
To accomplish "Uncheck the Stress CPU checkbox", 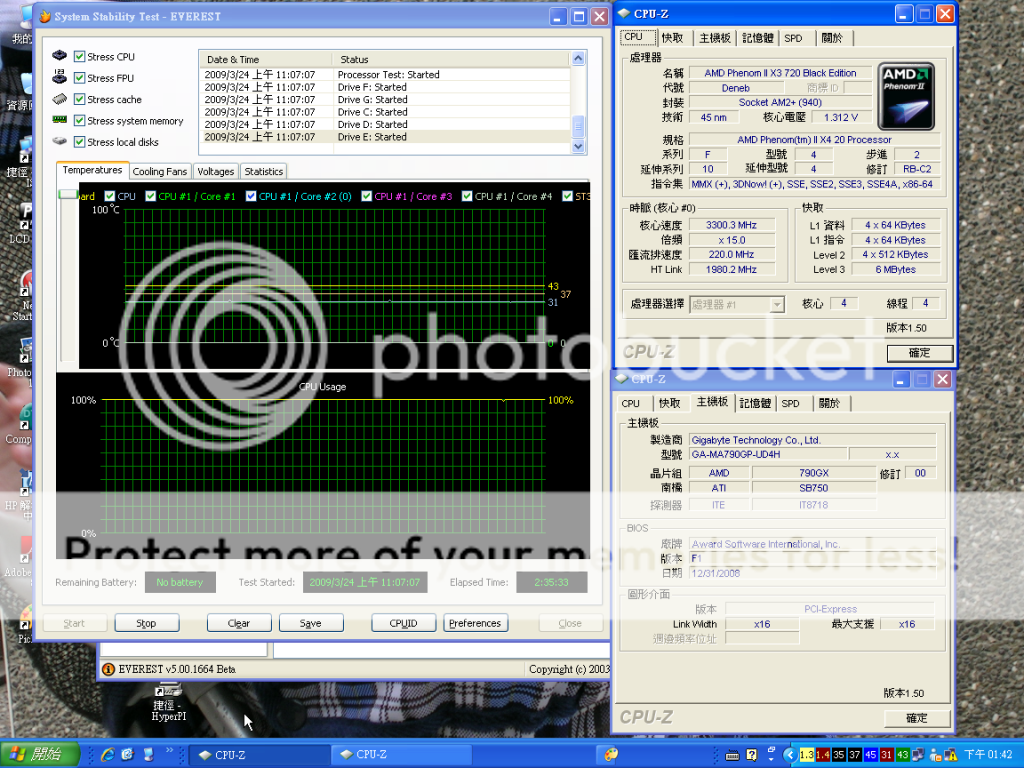I will pyautogui.click(x=79, y=57).
